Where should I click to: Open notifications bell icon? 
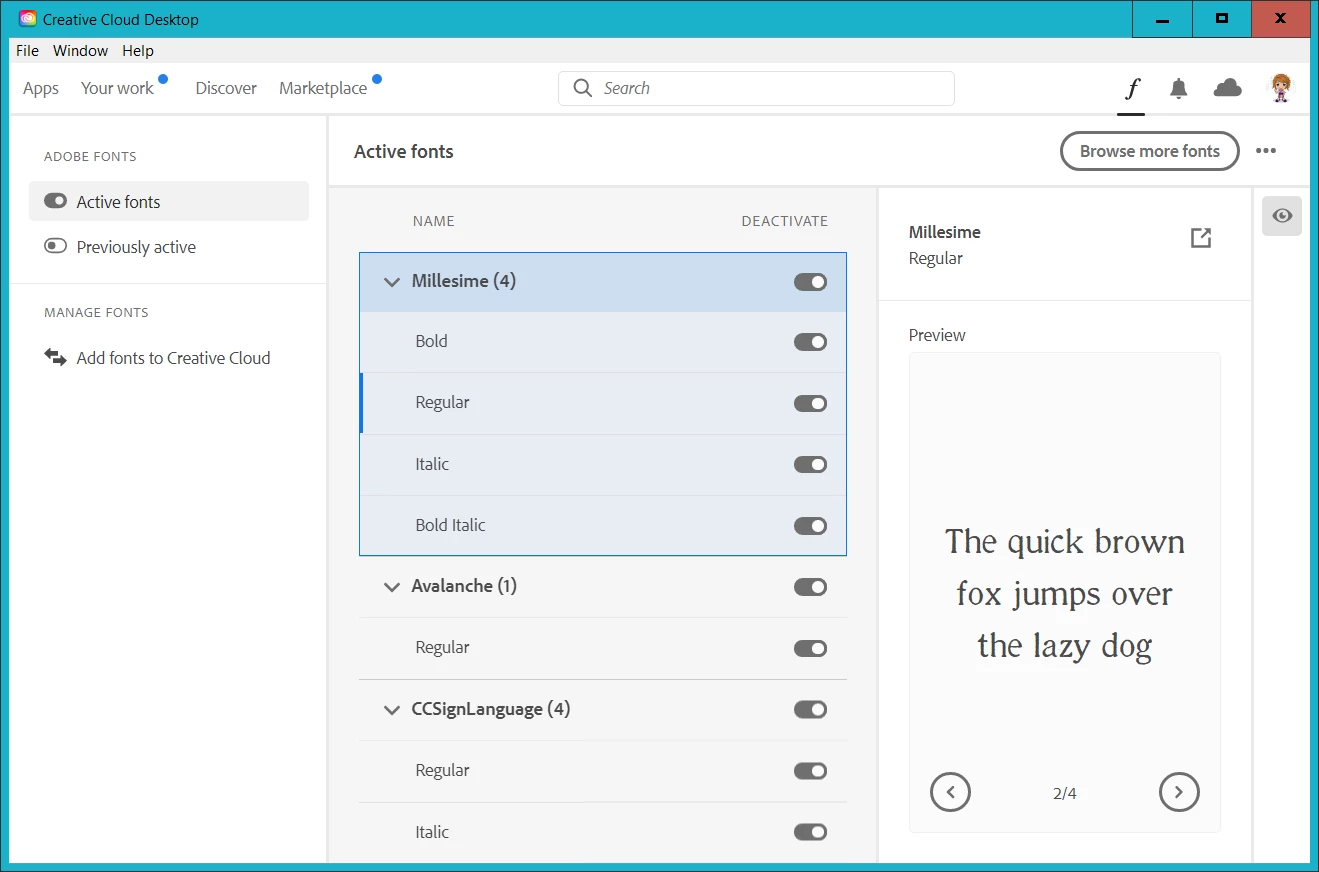tap(1179, 89)
